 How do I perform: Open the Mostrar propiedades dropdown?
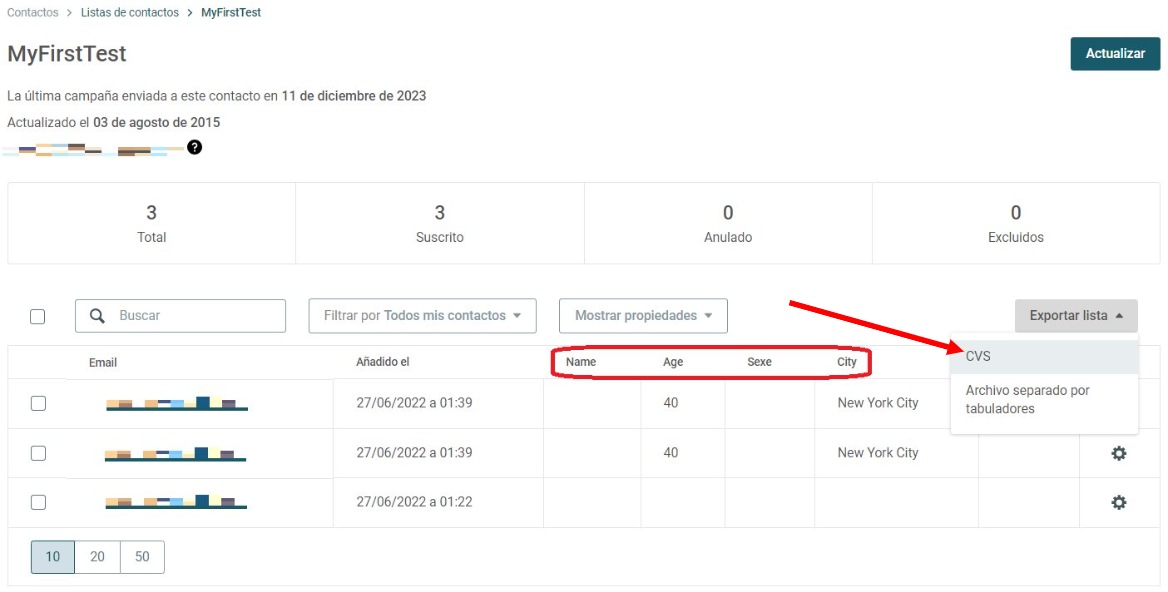[643, 316]
